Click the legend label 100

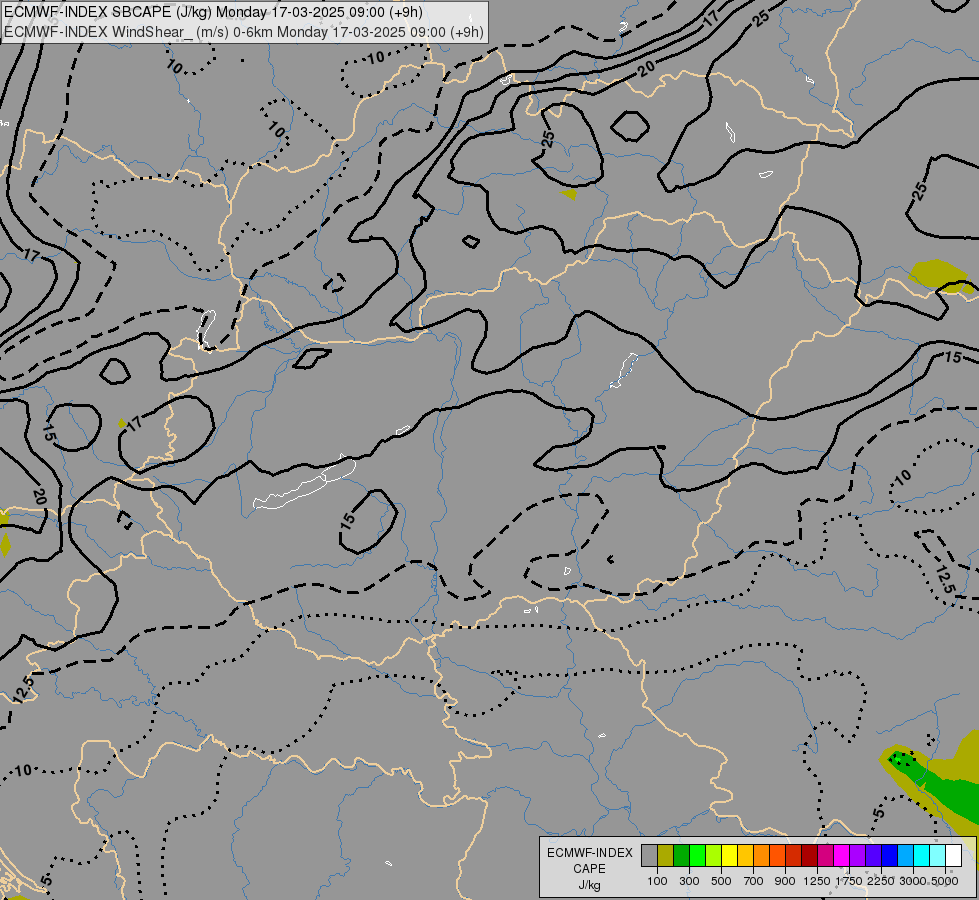point(657,881)
